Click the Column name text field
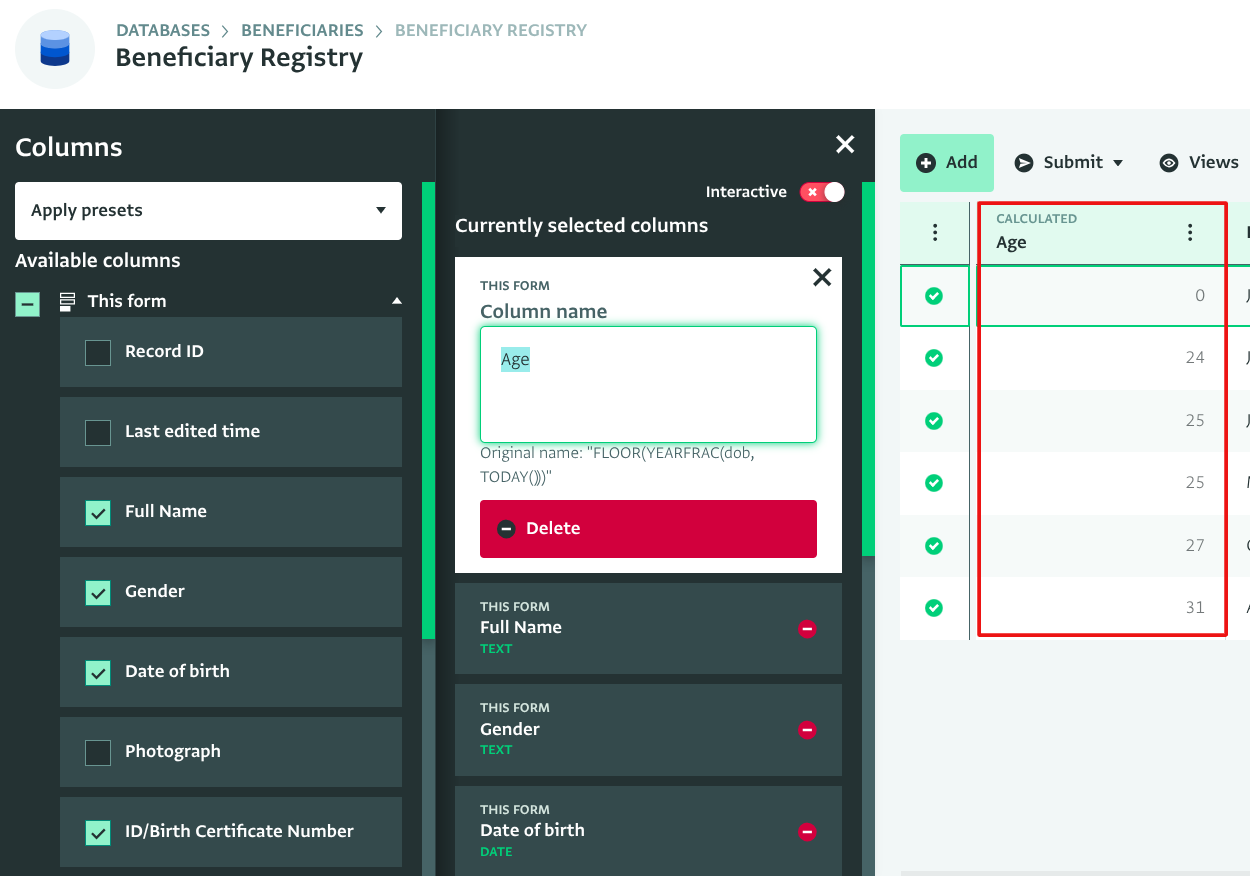The image size is (1250, 876). click(x=648, y=384)
